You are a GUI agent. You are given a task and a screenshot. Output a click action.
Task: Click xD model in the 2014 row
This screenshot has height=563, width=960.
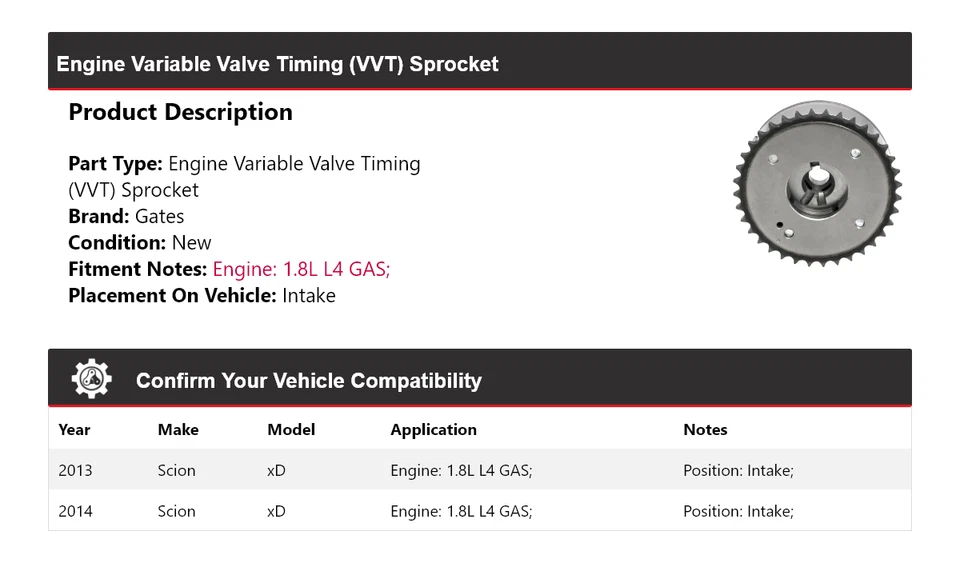point(276,511)
